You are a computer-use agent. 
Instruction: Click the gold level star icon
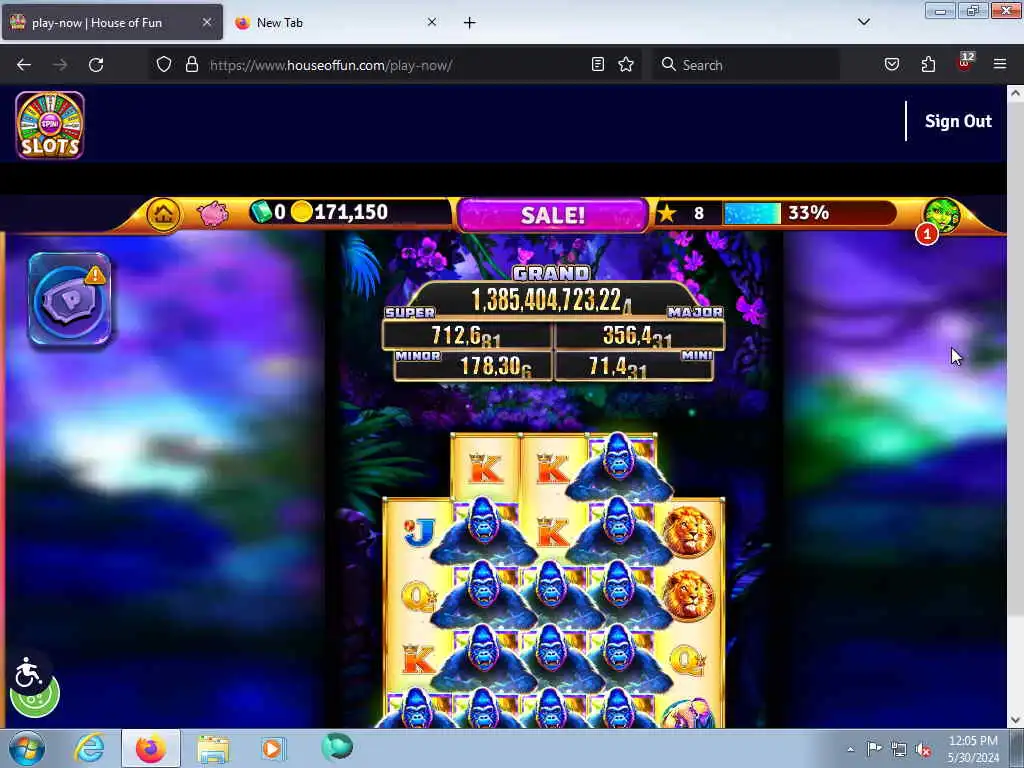tap(667, 213)
